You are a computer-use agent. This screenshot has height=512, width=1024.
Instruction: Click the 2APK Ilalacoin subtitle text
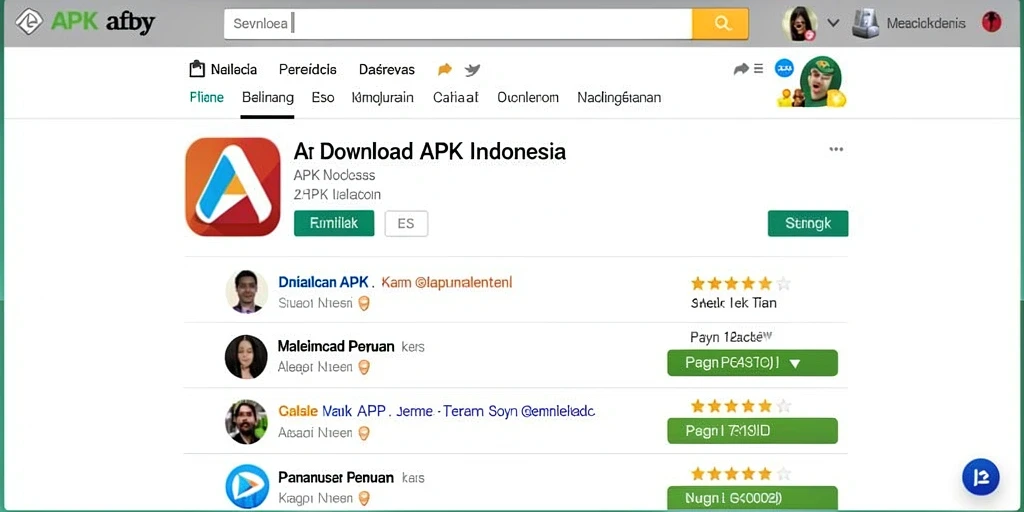point(337,195)
